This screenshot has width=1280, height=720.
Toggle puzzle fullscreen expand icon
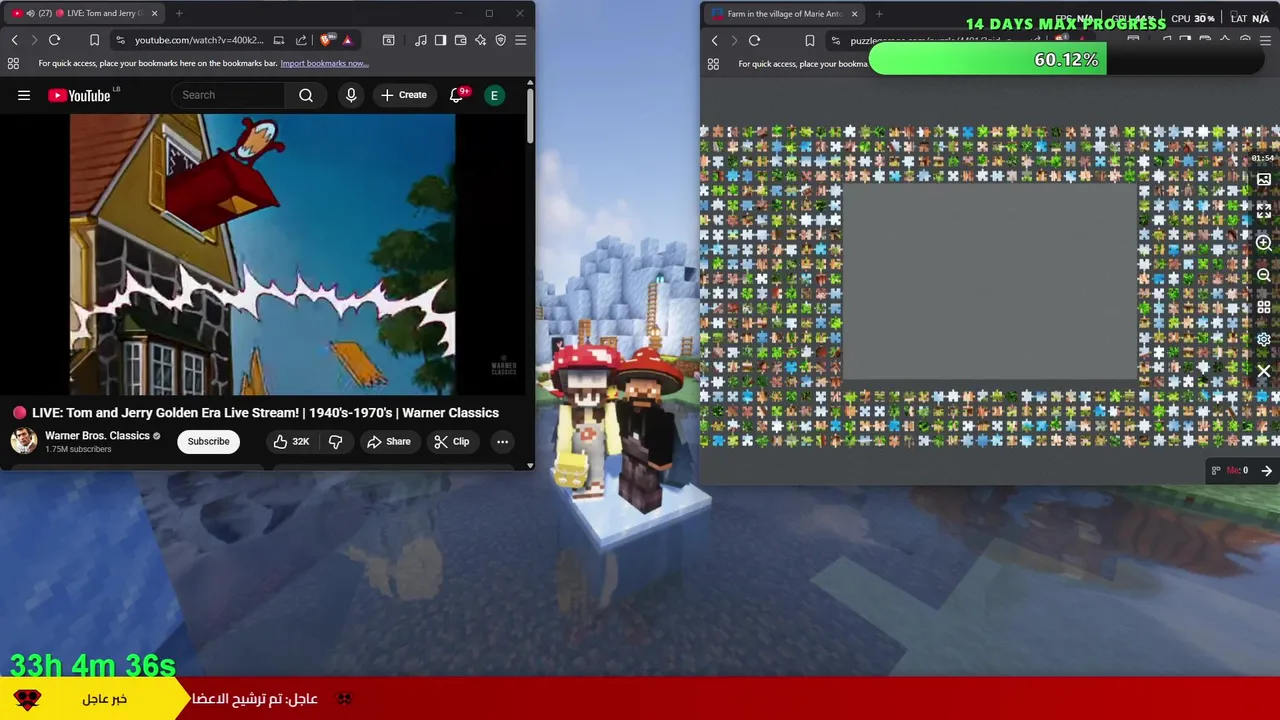[1264, 212]
